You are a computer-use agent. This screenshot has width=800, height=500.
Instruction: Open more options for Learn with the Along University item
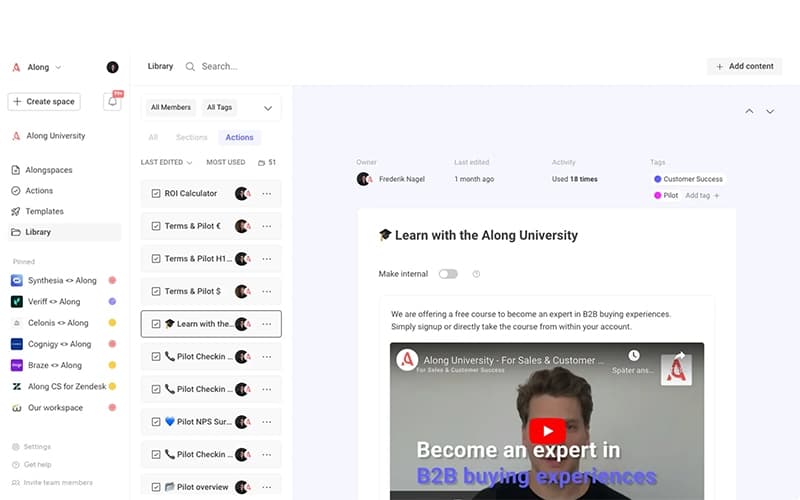coord(266,324)
